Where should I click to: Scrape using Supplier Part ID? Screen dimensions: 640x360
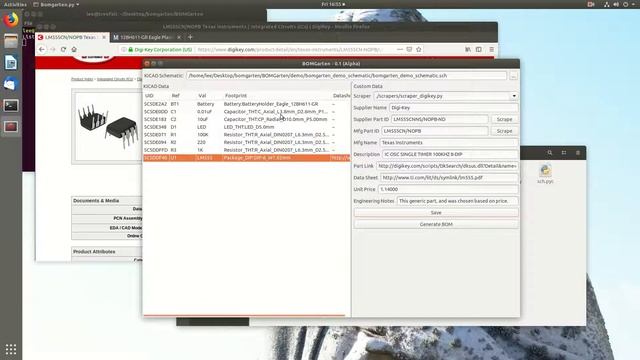click(504, 119)
